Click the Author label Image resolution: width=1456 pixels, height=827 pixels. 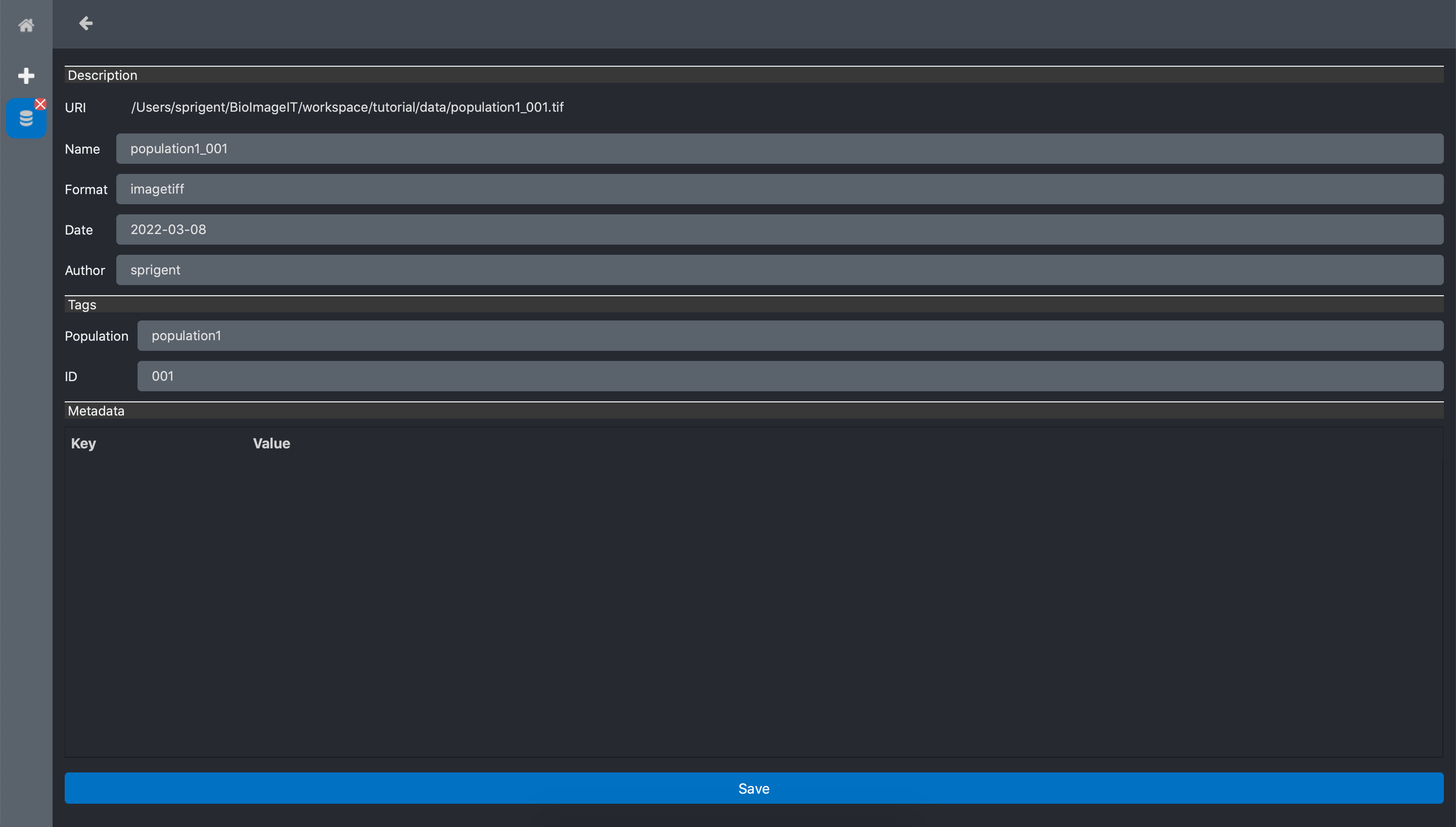pyautogui.click(x=84, y=270)
